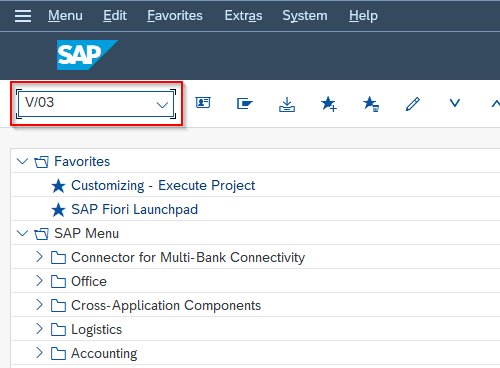Select the Logistics tree label
Screen dimensions: 500x368
click(97, 330)
